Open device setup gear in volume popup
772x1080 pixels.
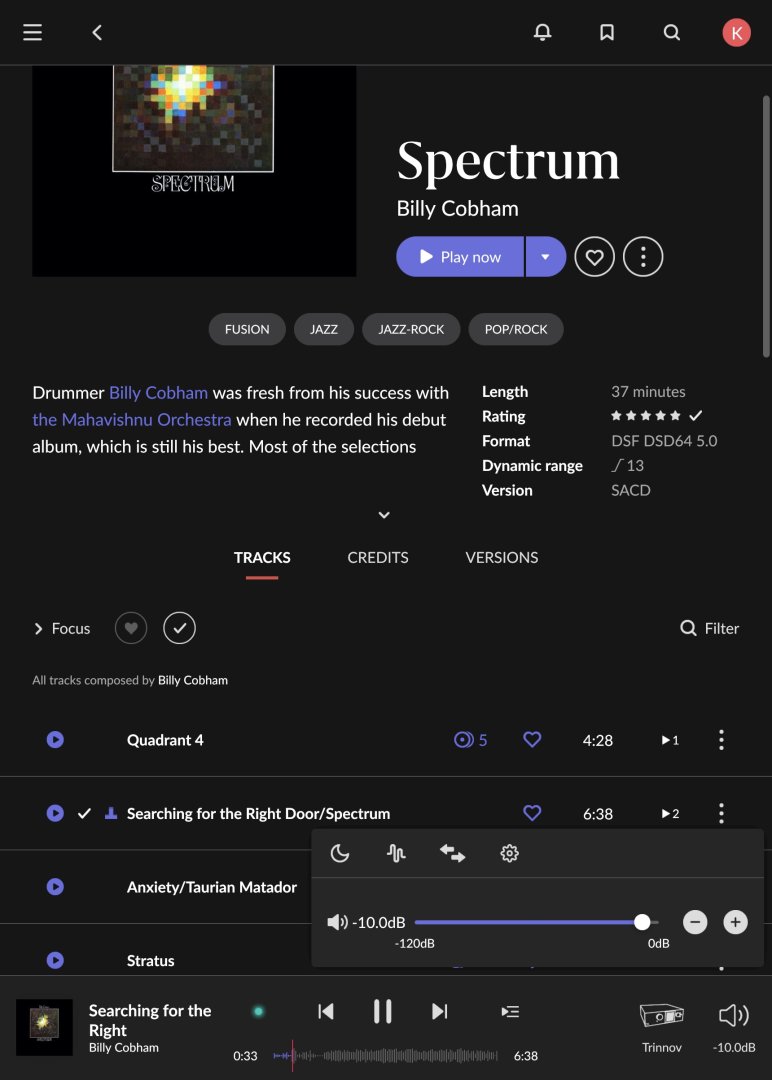click(x=510, y=853)
